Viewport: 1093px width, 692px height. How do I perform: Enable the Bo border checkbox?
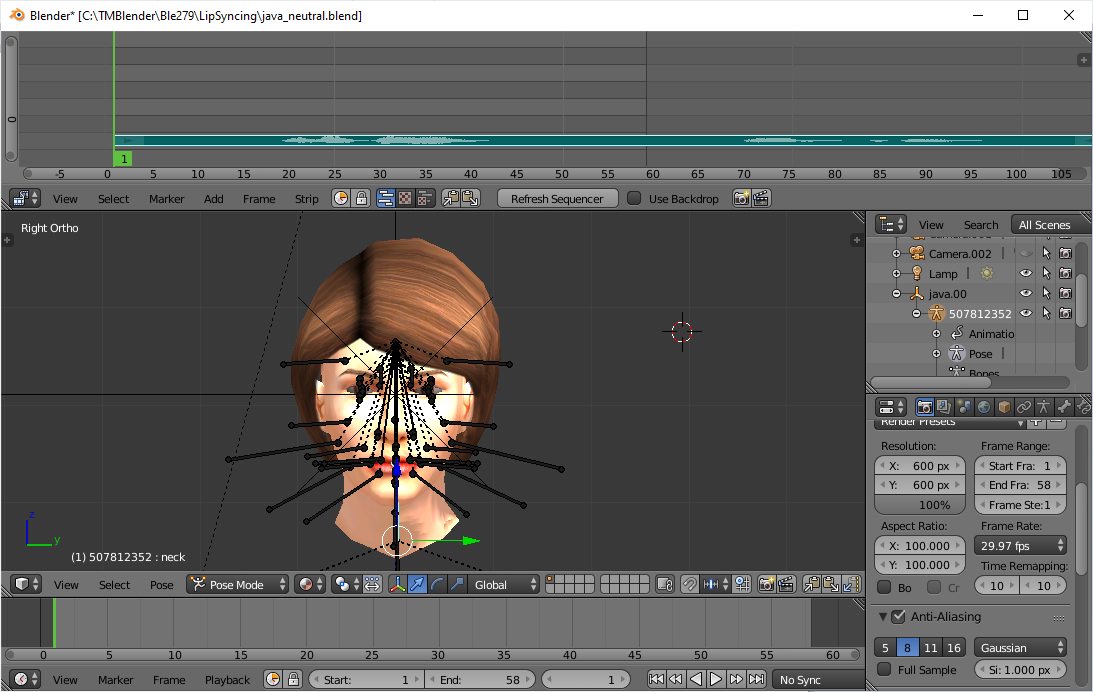(884, 587)
